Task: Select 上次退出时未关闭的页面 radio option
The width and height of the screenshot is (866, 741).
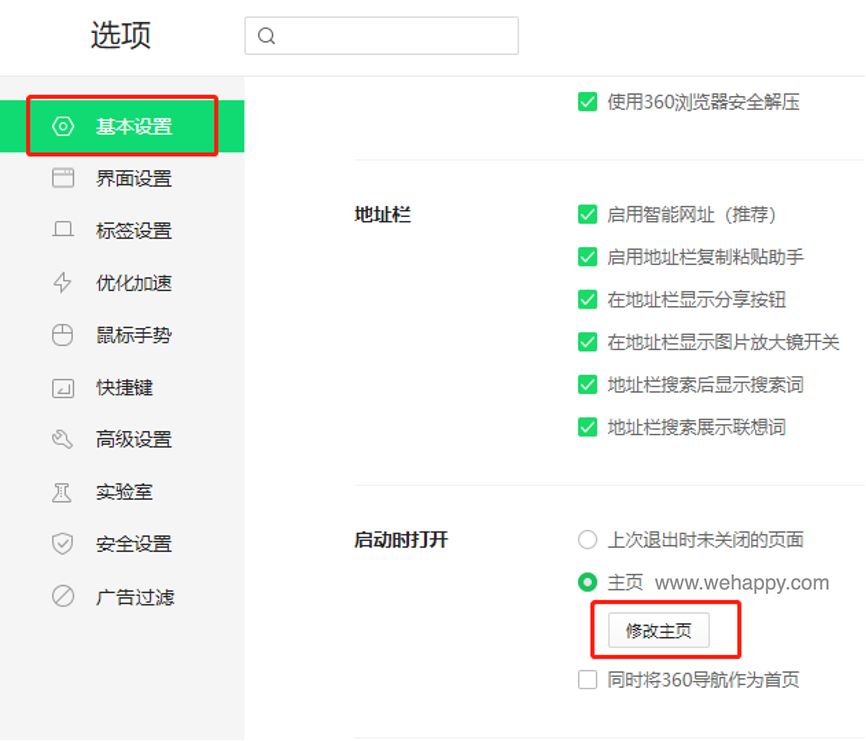Action: point(587,540)
